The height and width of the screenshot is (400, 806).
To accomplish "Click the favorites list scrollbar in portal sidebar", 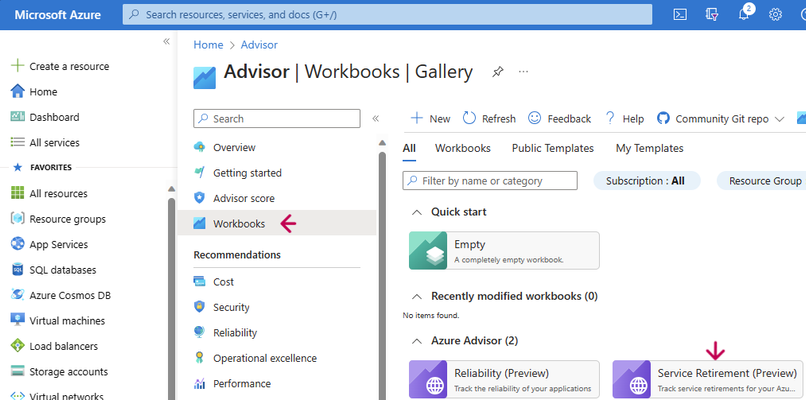I will coord(171,298).
